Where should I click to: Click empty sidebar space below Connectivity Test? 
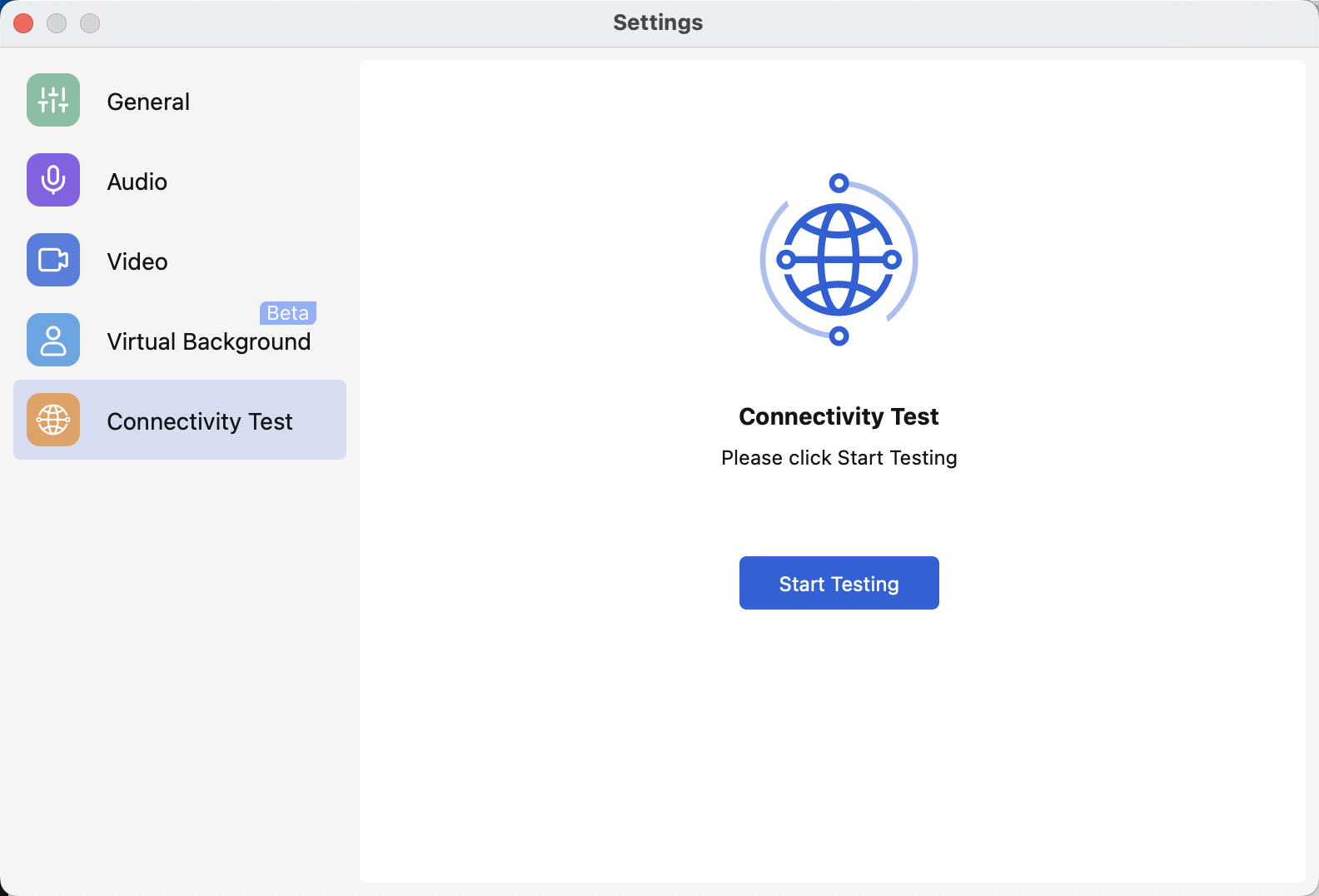tap(180, 666)
